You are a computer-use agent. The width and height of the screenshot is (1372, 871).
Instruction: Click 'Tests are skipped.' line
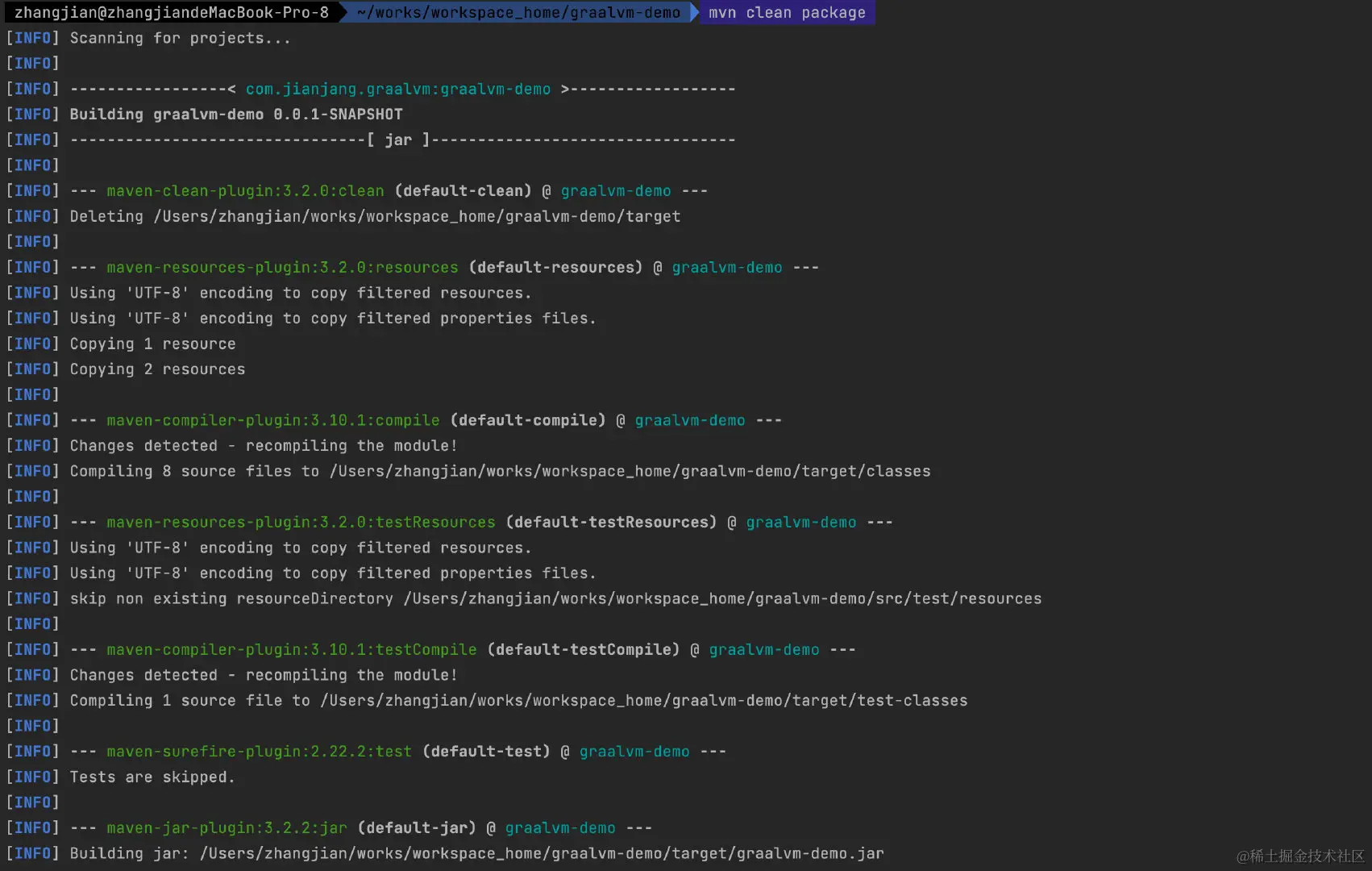pyautogui.click(x=152, y=777)
